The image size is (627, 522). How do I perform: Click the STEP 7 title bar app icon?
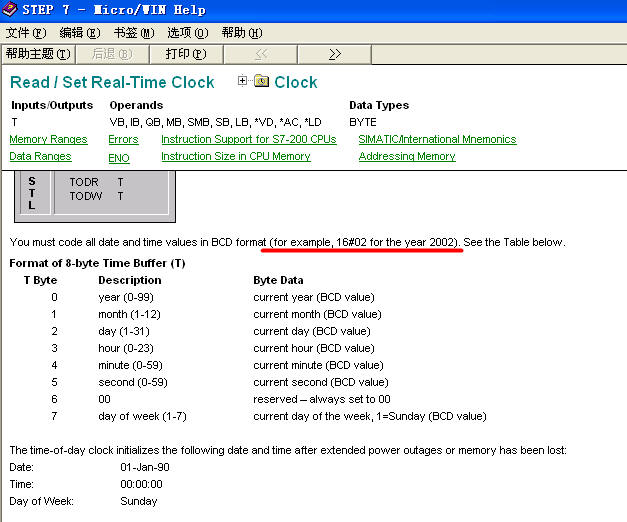click(10, 10)
